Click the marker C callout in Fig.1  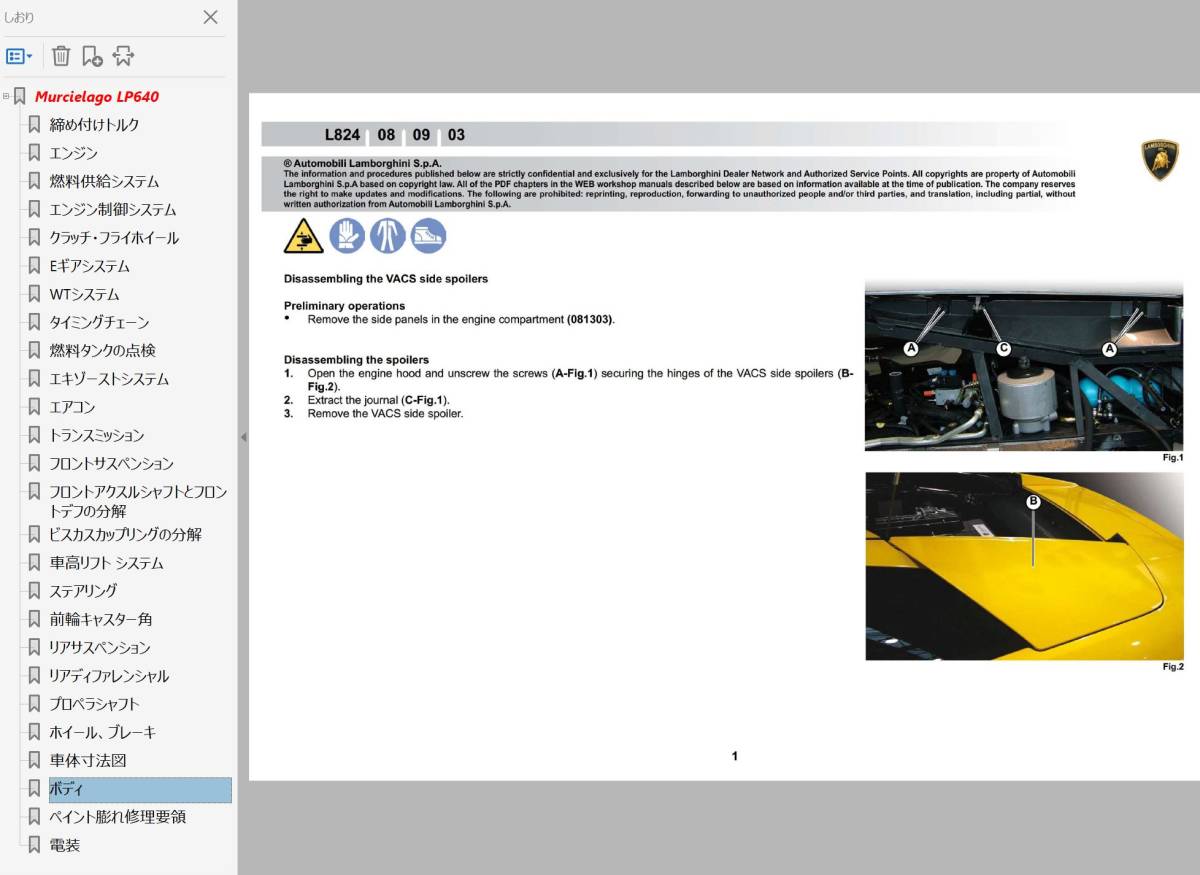(x=1004, y=349)
